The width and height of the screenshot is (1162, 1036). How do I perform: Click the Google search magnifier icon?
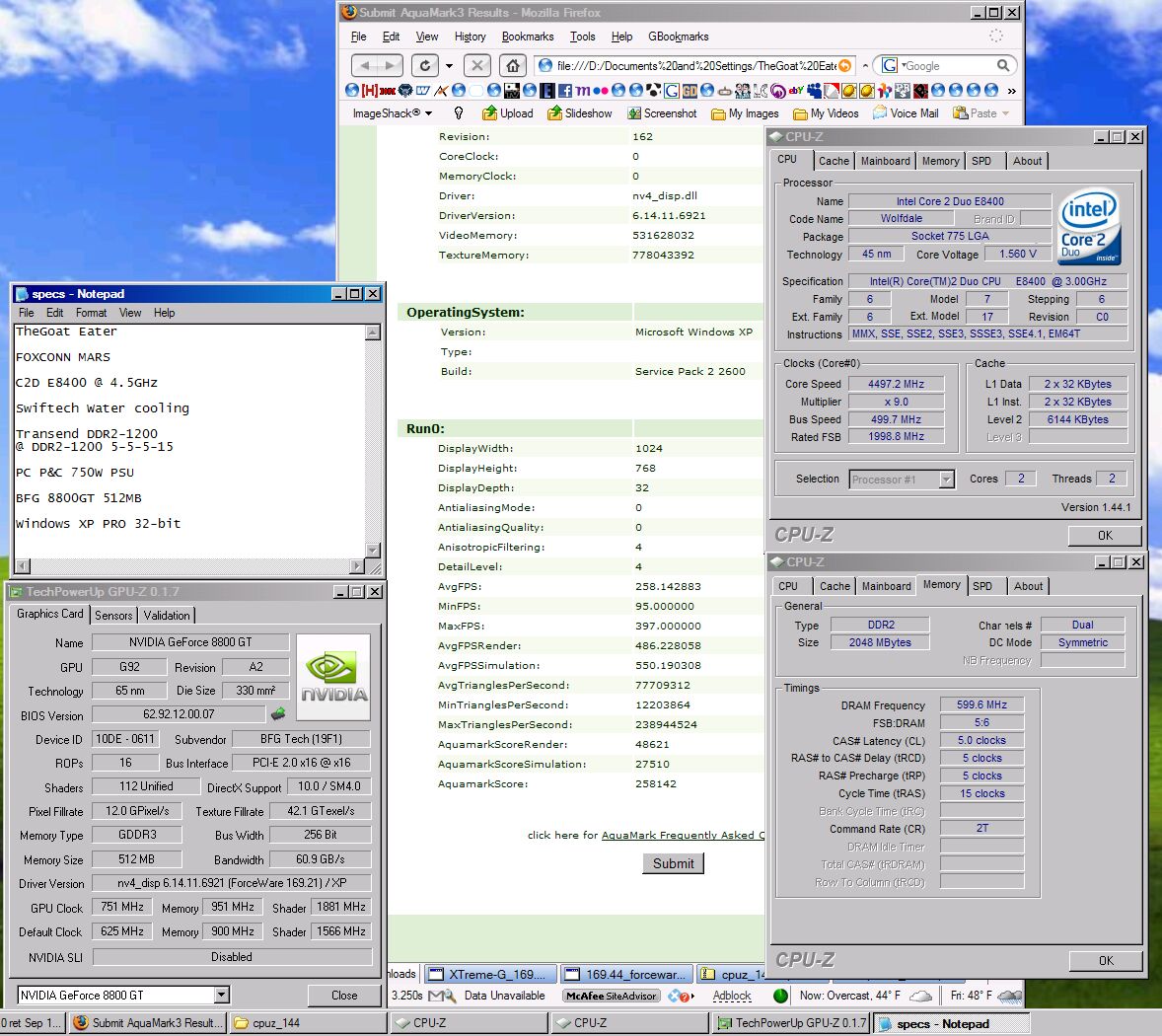[x=1002, y=65]
